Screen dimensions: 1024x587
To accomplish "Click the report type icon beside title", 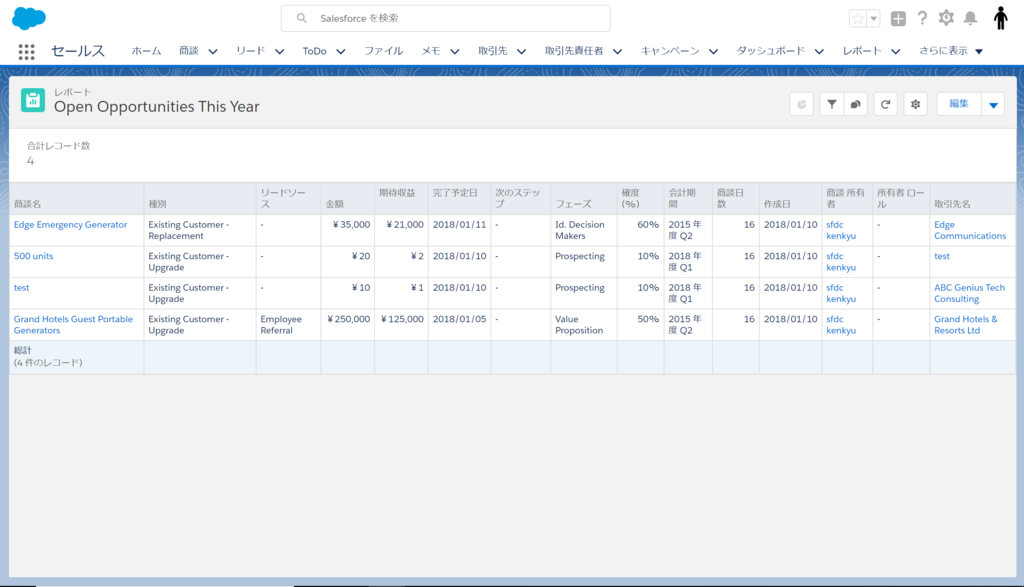I will 33,101.
